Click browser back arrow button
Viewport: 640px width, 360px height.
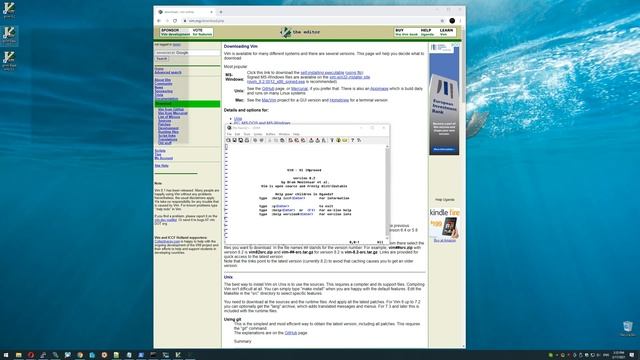point(159,20)
